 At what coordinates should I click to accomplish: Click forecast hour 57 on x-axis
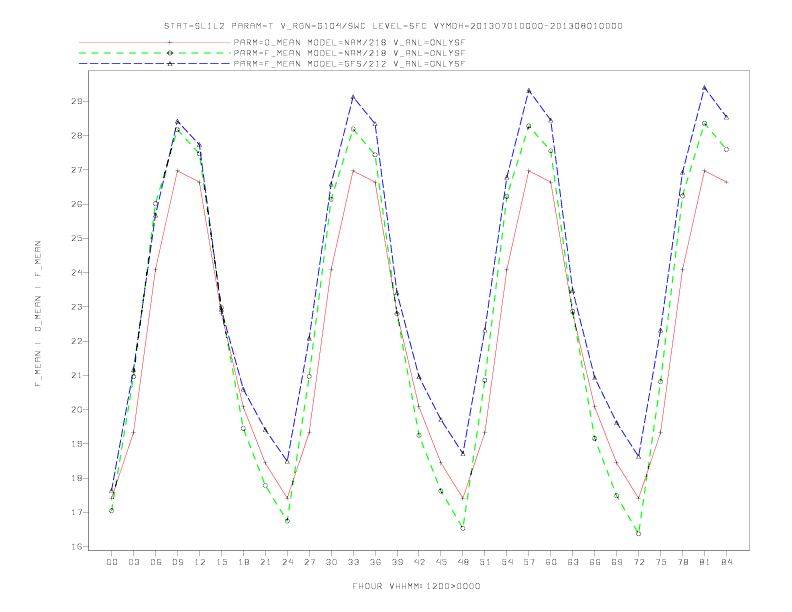529,562
